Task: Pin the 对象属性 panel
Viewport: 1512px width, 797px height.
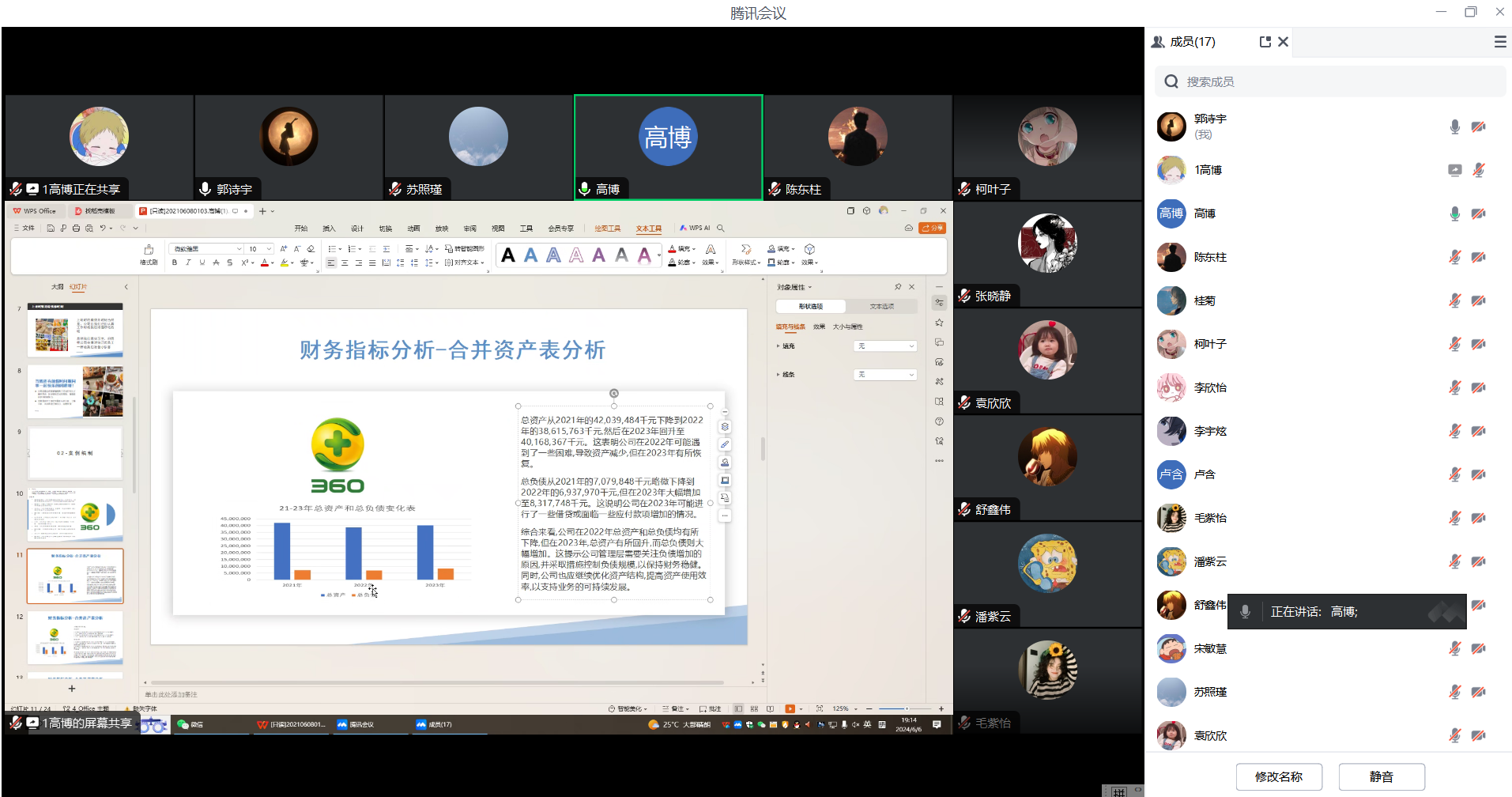Action: (898, 287)
